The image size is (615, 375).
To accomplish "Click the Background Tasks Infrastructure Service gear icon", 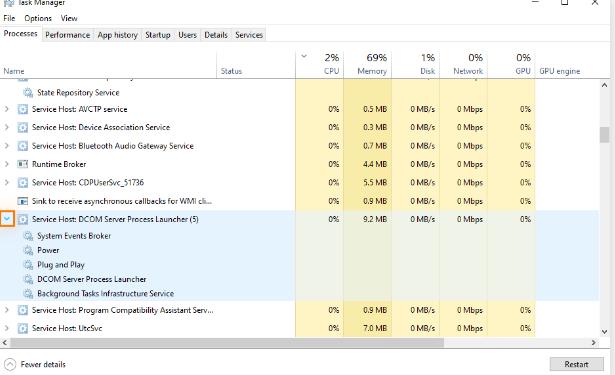I will 28,293.
